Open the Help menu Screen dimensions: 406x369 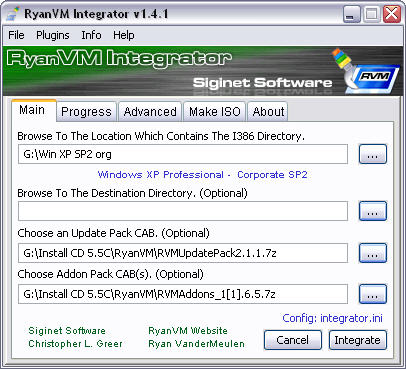point(123,35)
